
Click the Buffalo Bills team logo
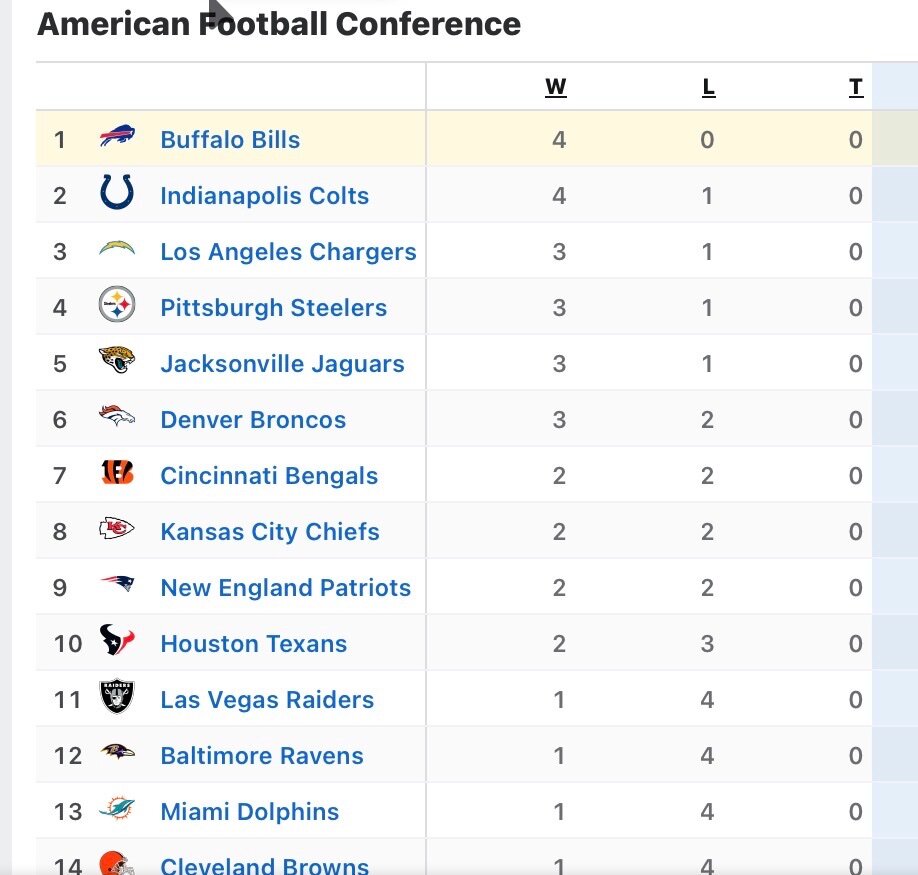click(117, 138)
